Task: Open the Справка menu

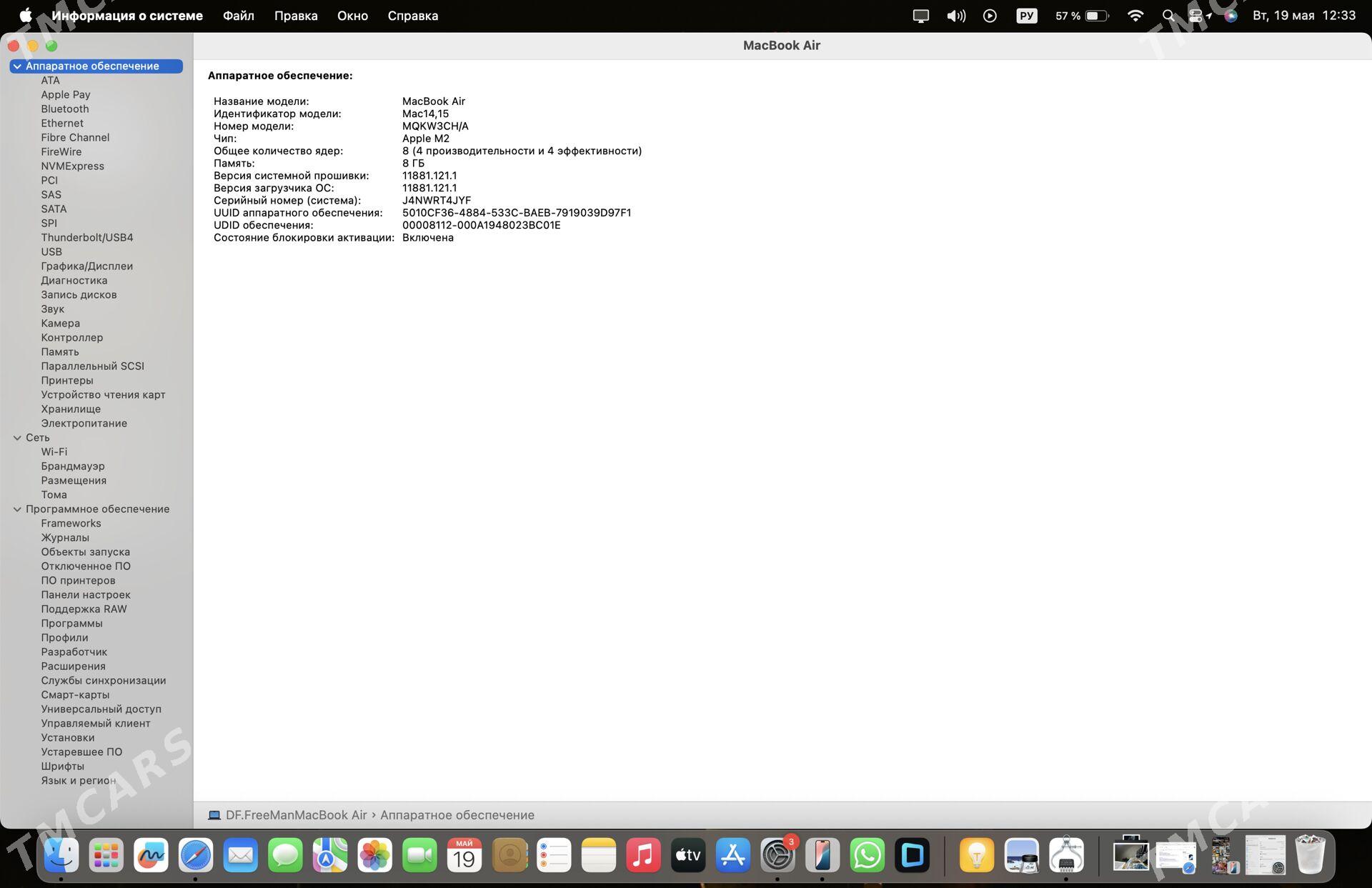Action: pos(413,16)
